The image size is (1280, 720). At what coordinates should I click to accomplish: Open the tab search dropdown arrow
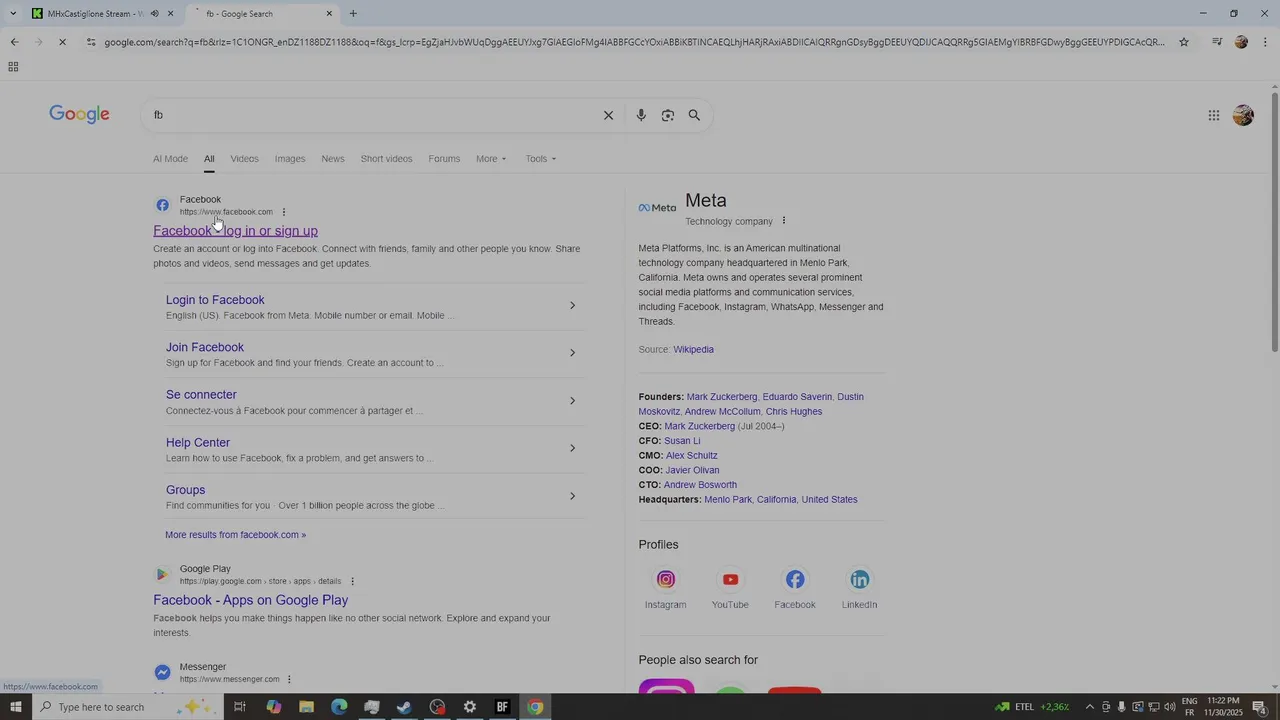[x=13, y=14]
